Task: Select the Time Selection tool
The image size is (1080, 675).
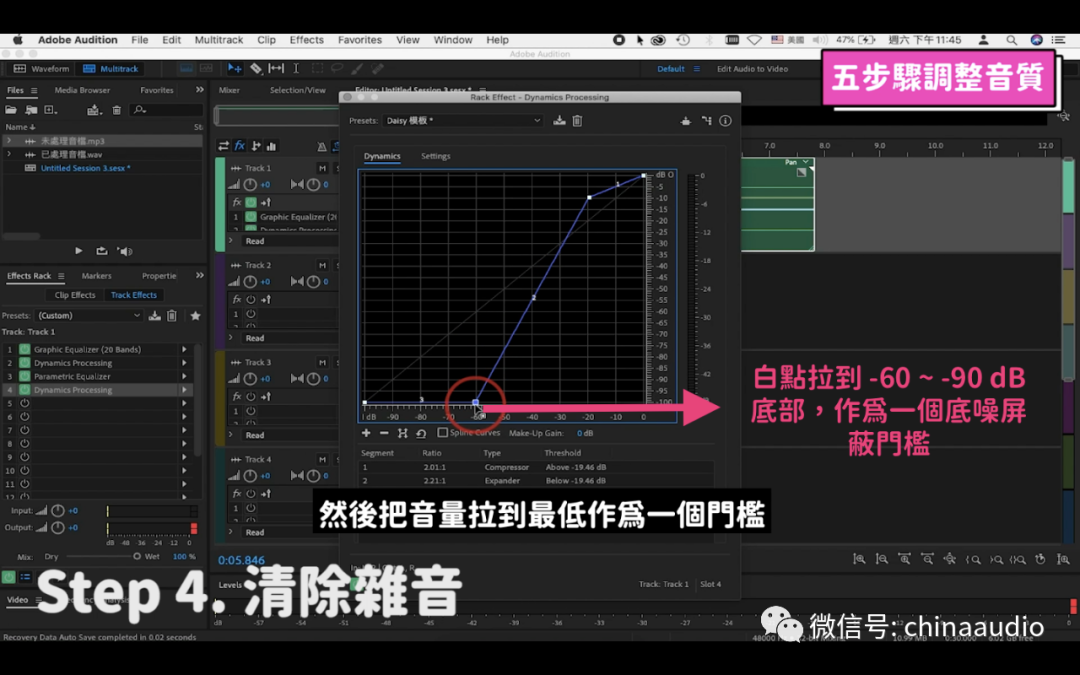Action: [296, 68]
